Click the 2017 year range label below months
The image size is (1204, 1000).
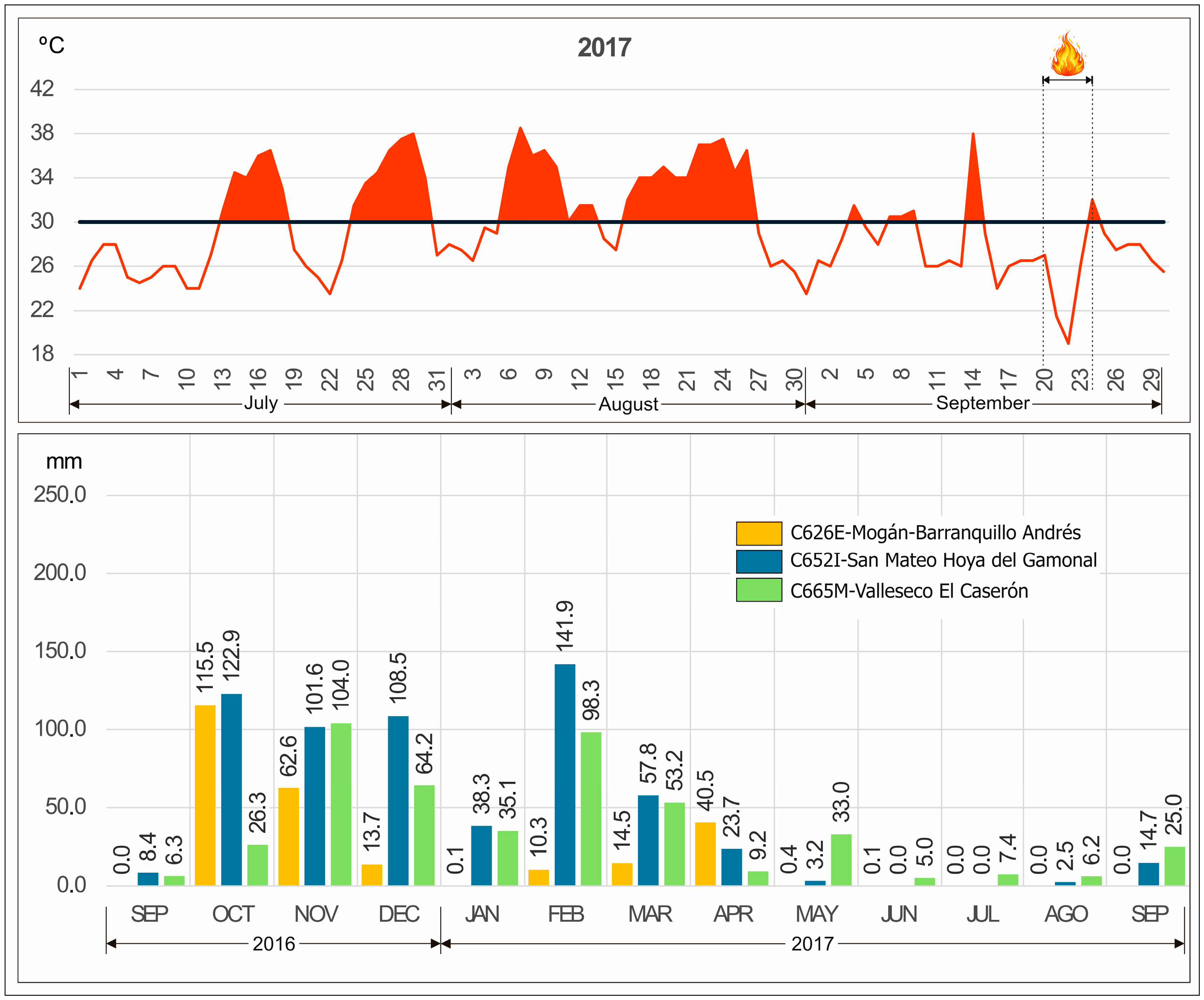tap(812, 944)
